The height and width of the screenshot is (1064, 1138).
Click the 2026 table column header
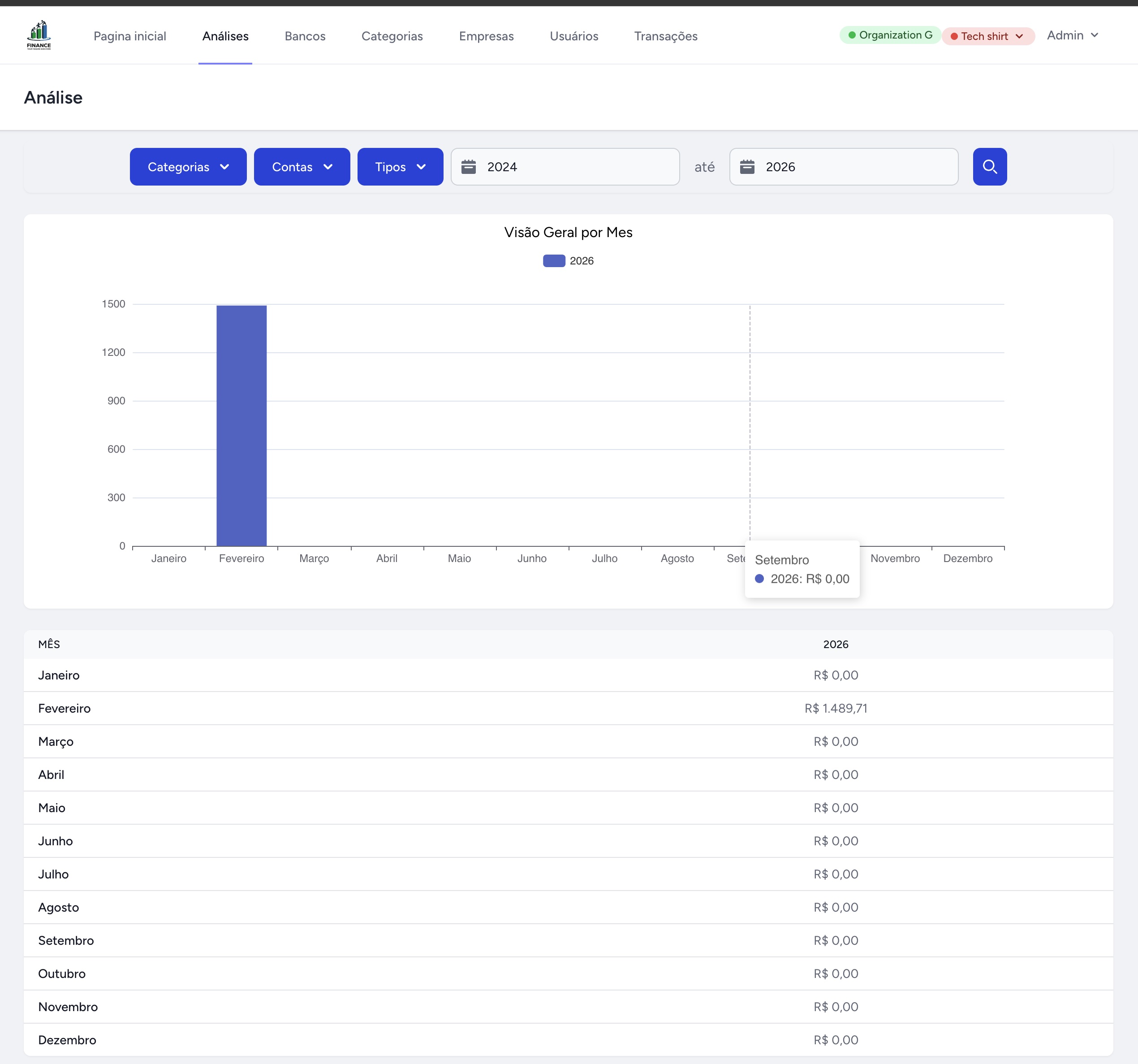(x=836, y=645)
